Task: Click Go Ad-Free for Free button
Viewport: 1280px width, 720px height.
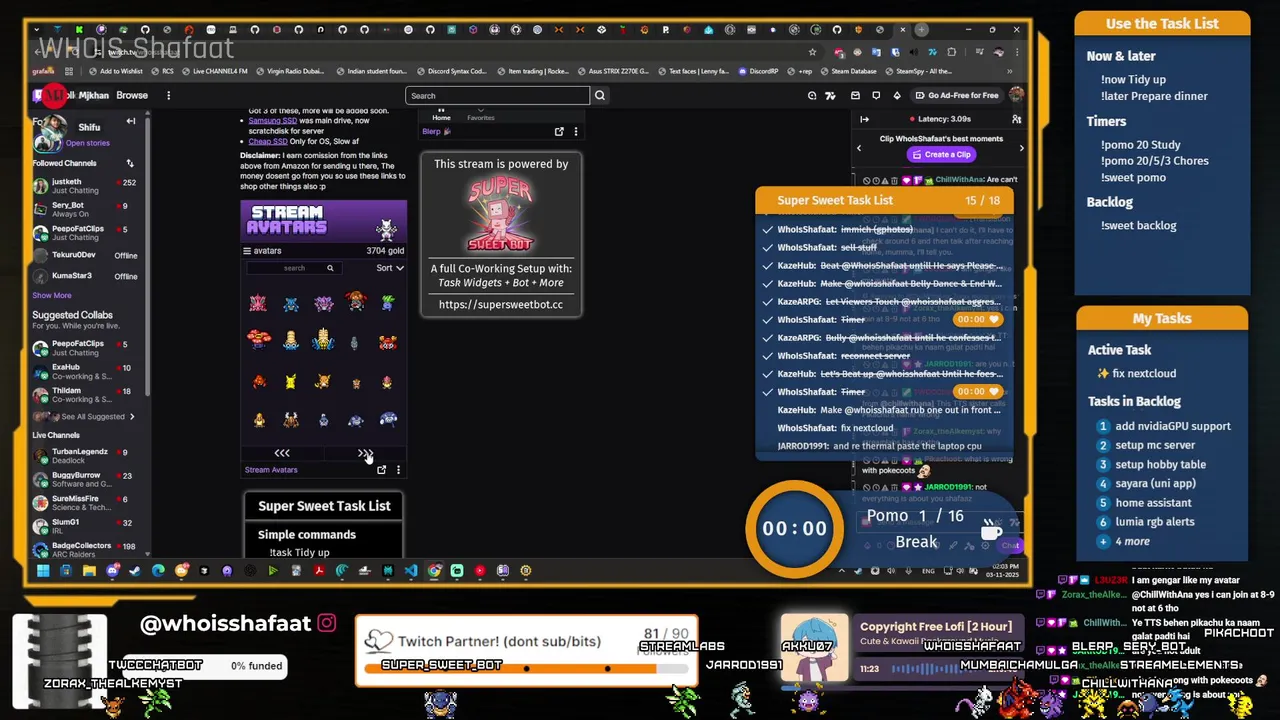Action: (x=956, y=95)
